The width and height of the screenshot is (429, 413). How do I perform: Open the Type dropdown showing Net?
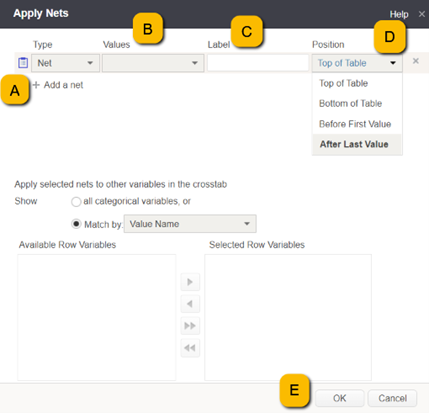(66, 63)
